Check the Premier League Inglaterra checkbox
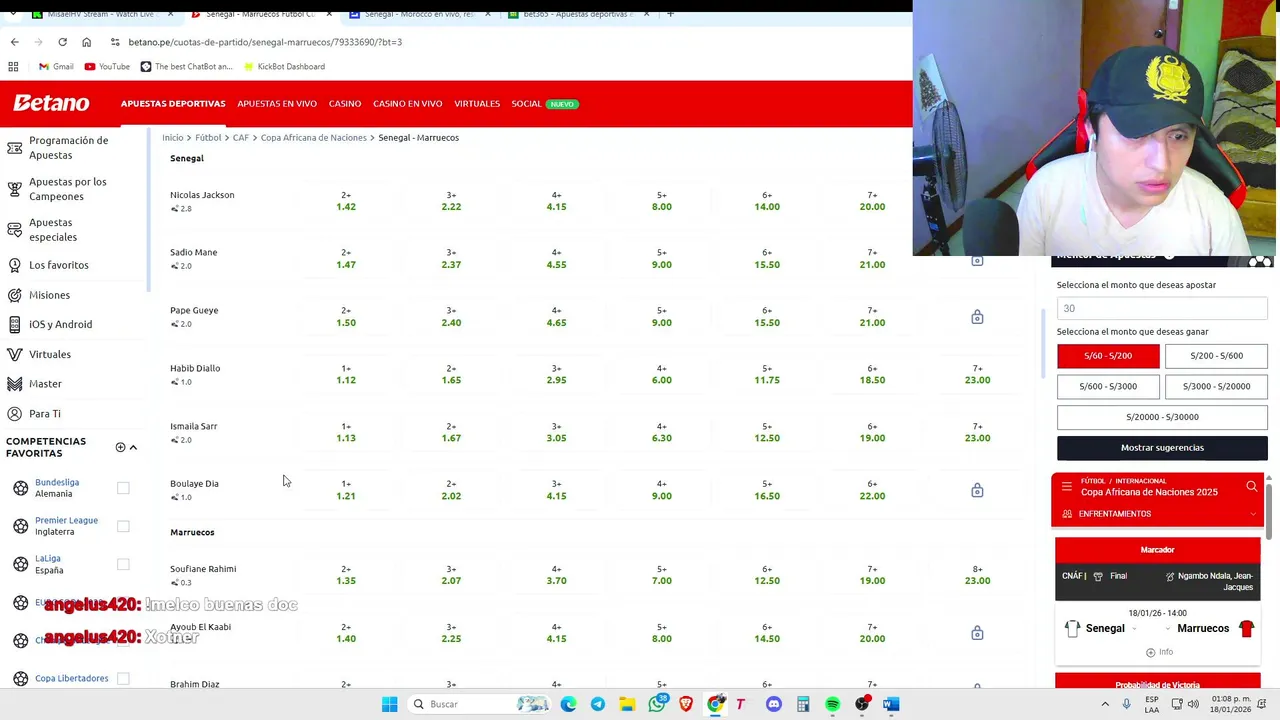 point(123,526)
